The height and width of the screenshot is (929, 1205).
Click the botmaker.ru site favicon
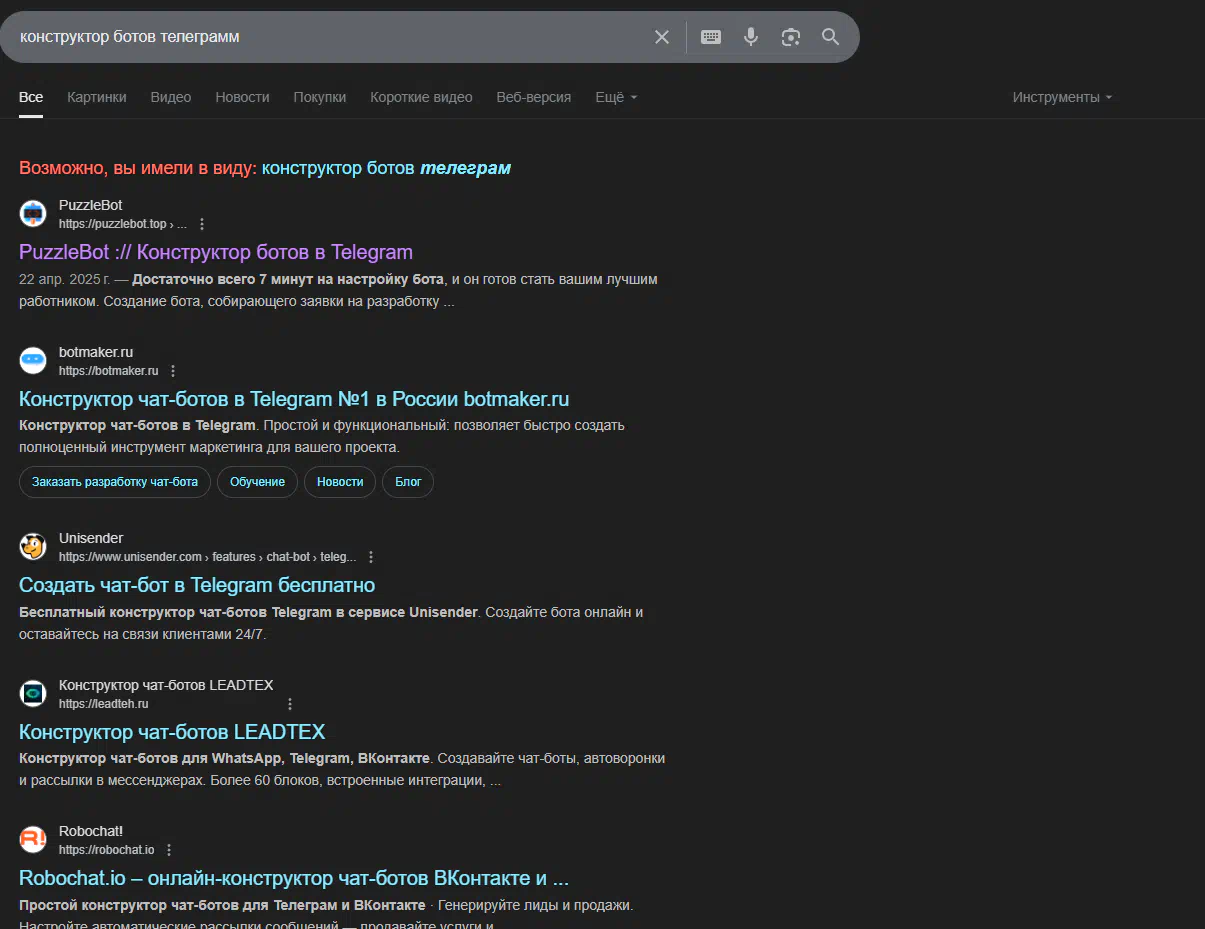33,360
